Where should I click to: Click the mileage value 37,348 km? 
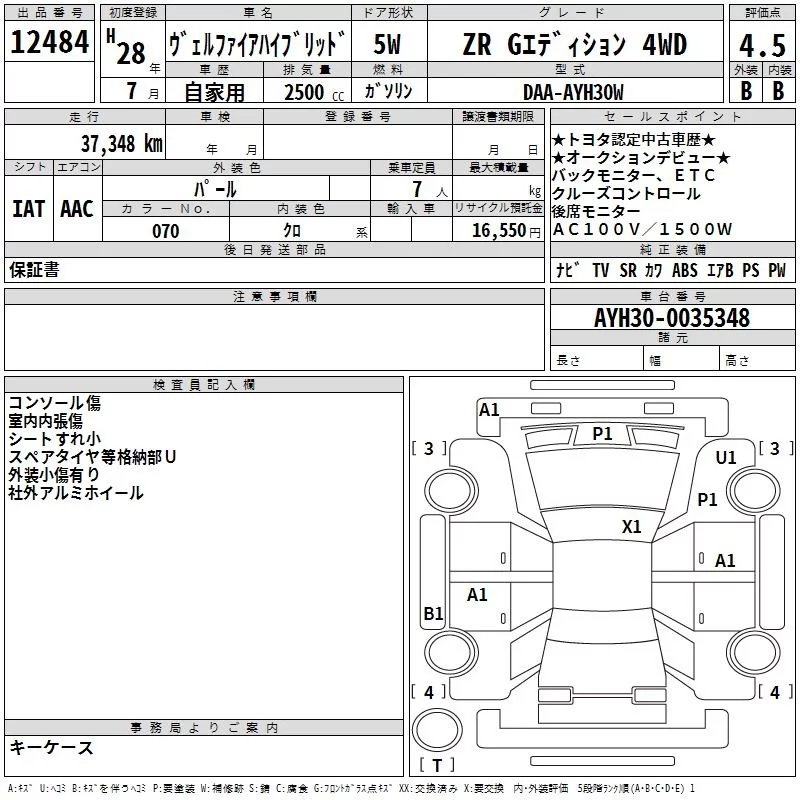[x=122, y=144]
